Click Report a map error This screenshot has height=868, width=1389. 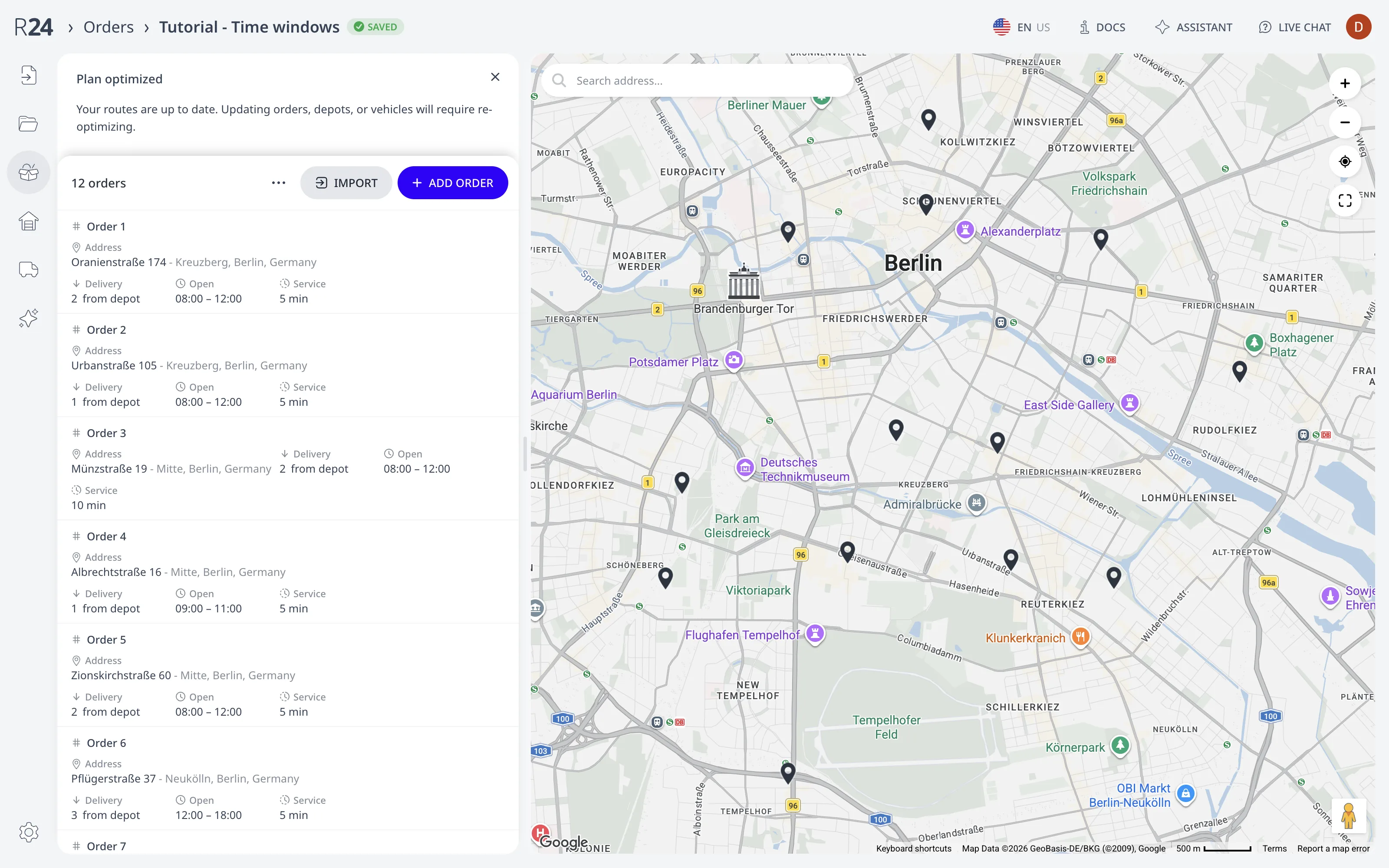1333,848
